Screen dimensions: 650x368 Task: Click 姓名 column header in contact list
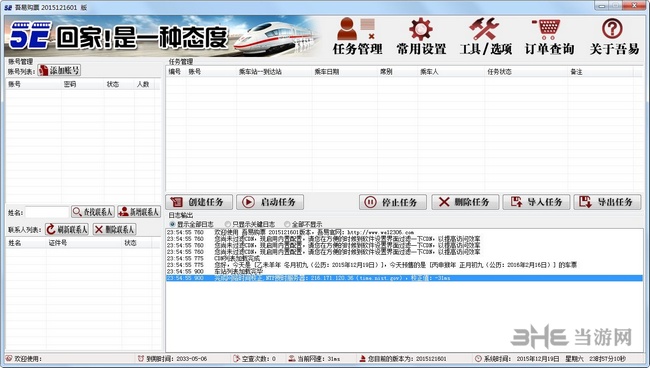[x=26, y=243]
